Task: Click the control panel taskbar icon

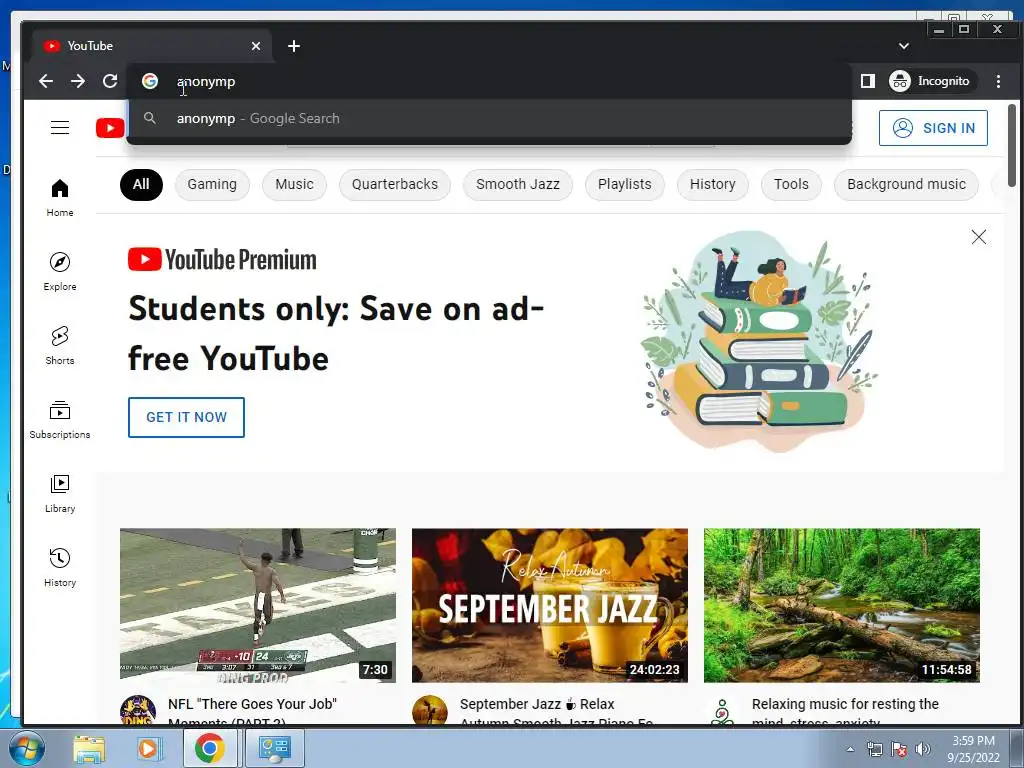Action: point(274,748)
